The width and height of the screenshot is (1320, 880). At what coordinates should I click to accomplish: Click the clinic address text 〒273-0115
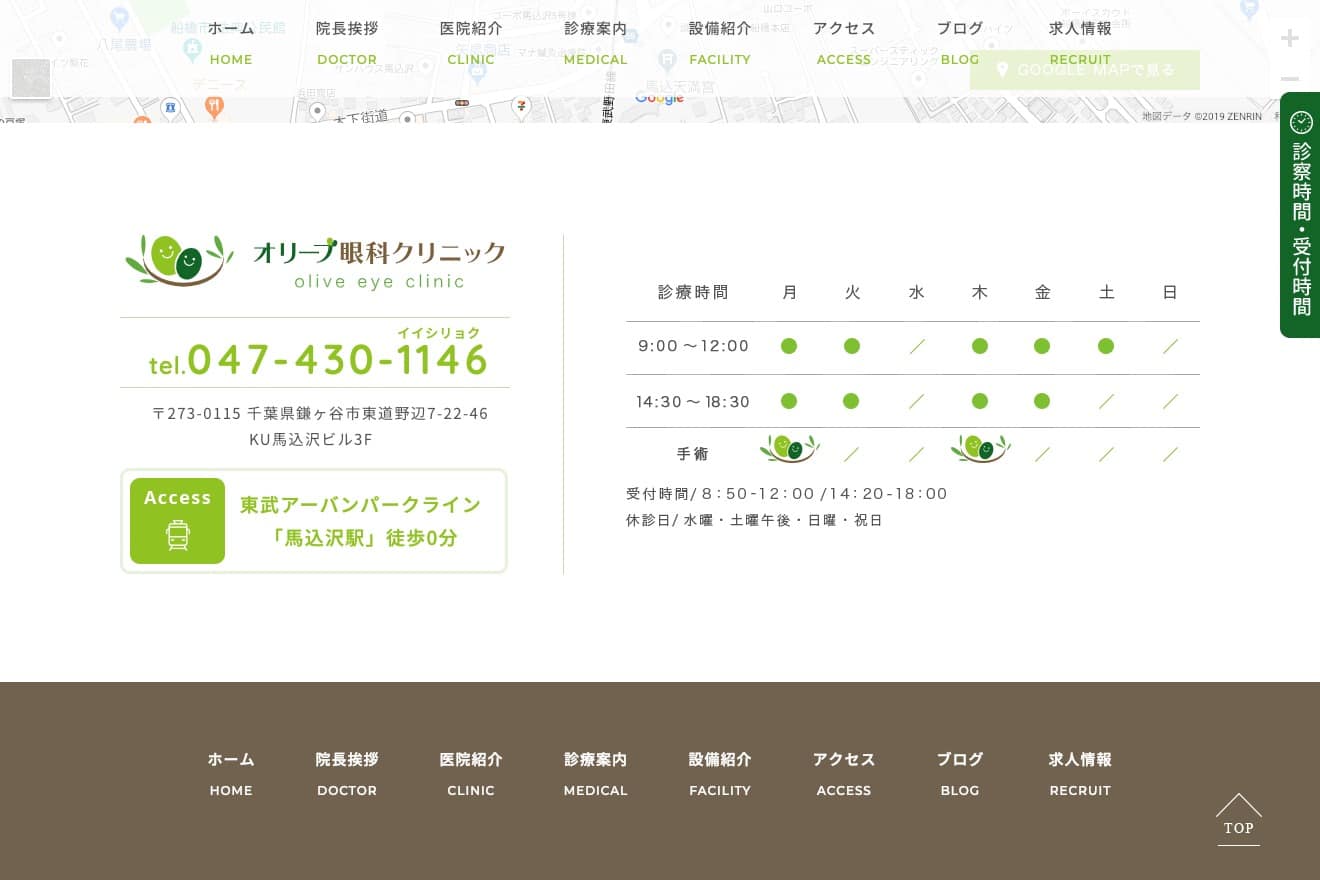(x=320, y=426)
